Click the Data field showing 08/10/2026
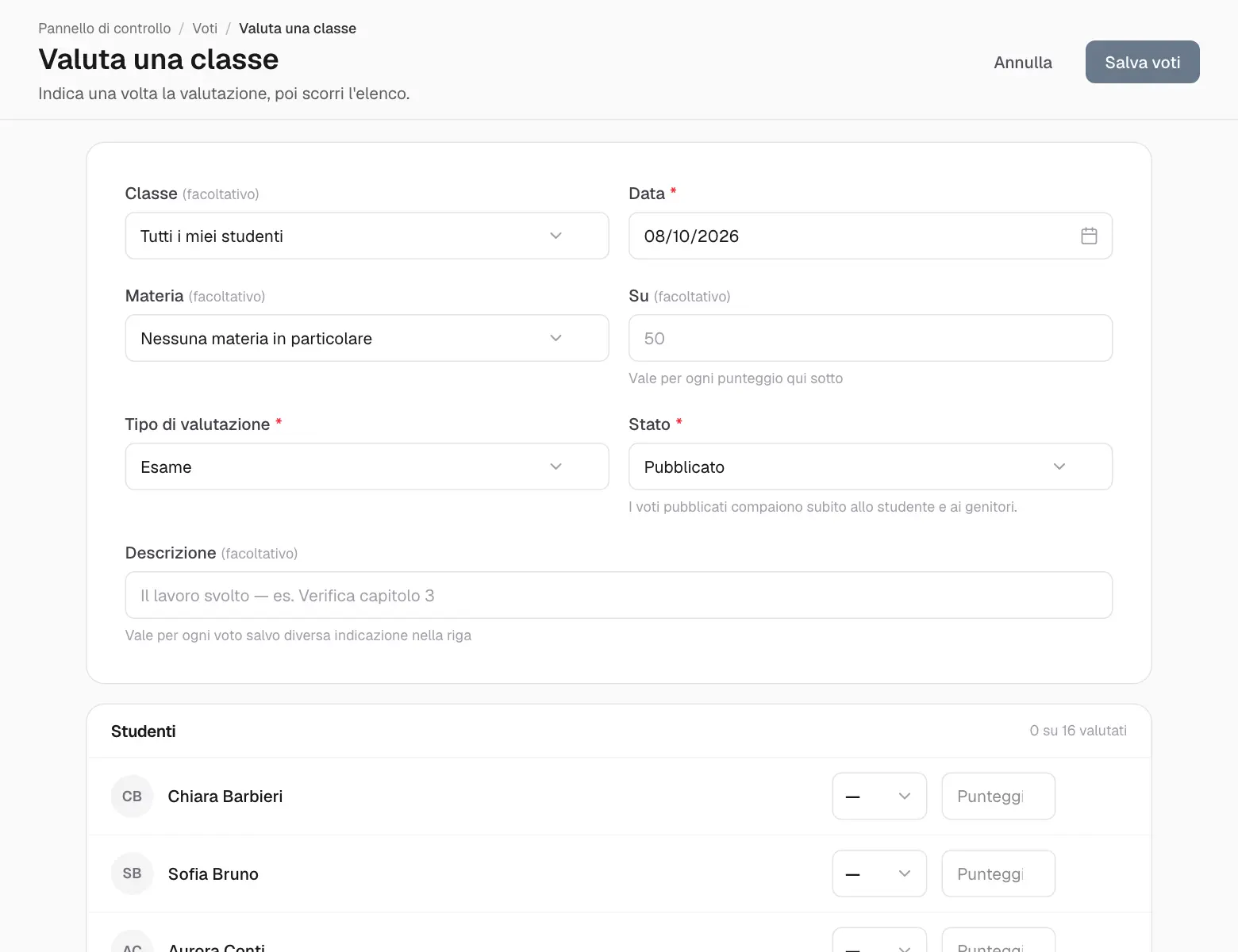The image size is (1238, 952). click(x=871, y=236)
